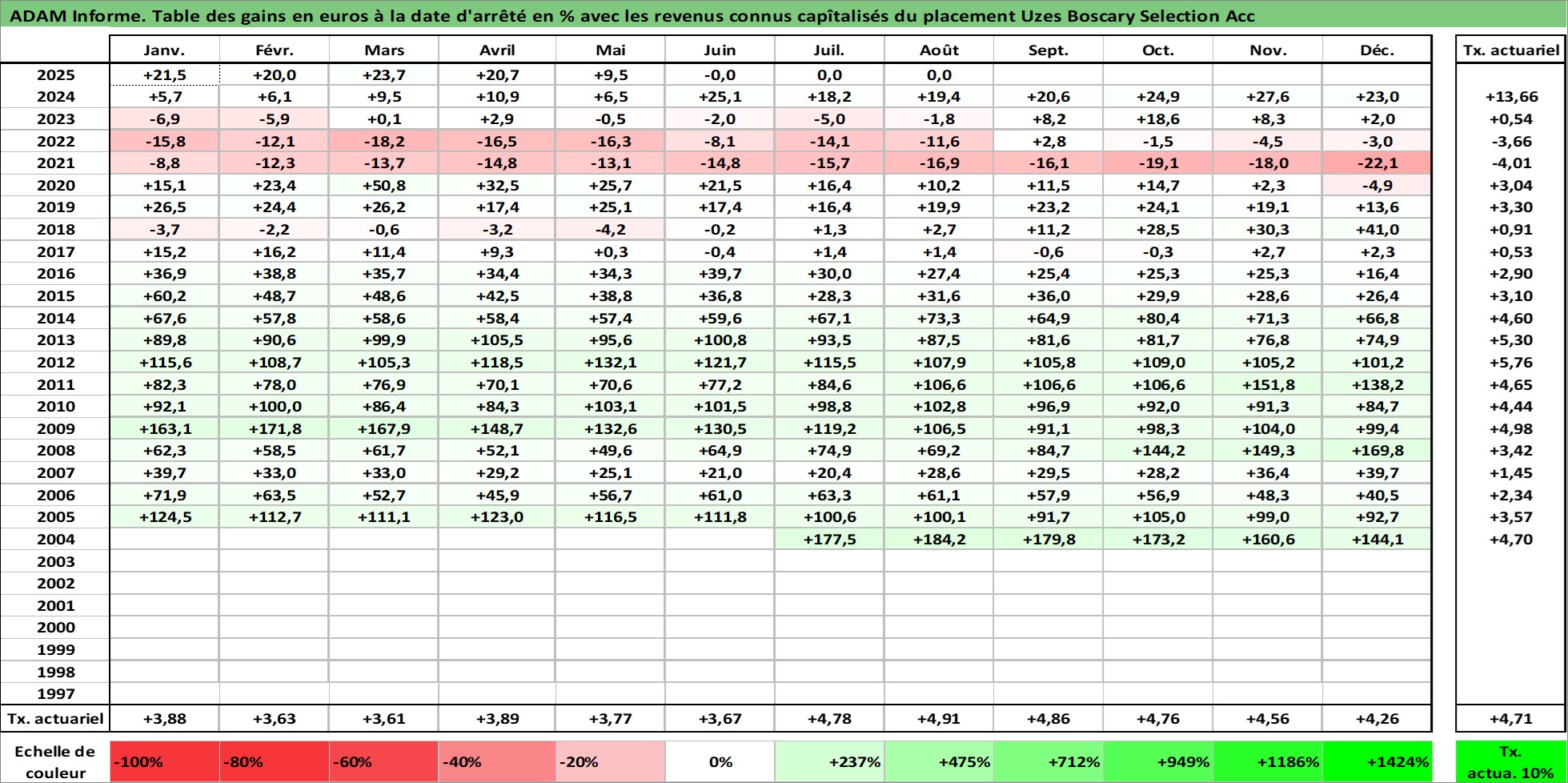This screenshot has width=1568, height=783.
Task: Select the bottom row value +4,91
Action: point(939,718)
